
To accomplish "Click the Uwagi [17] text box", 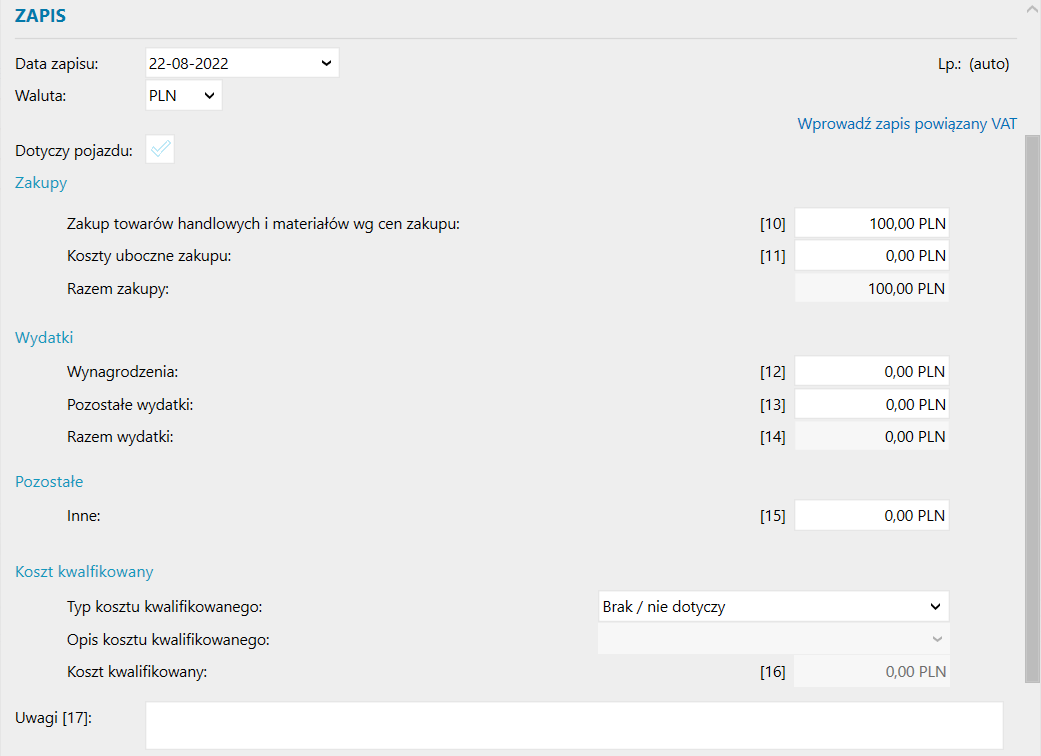I will [x=574, y=725].
